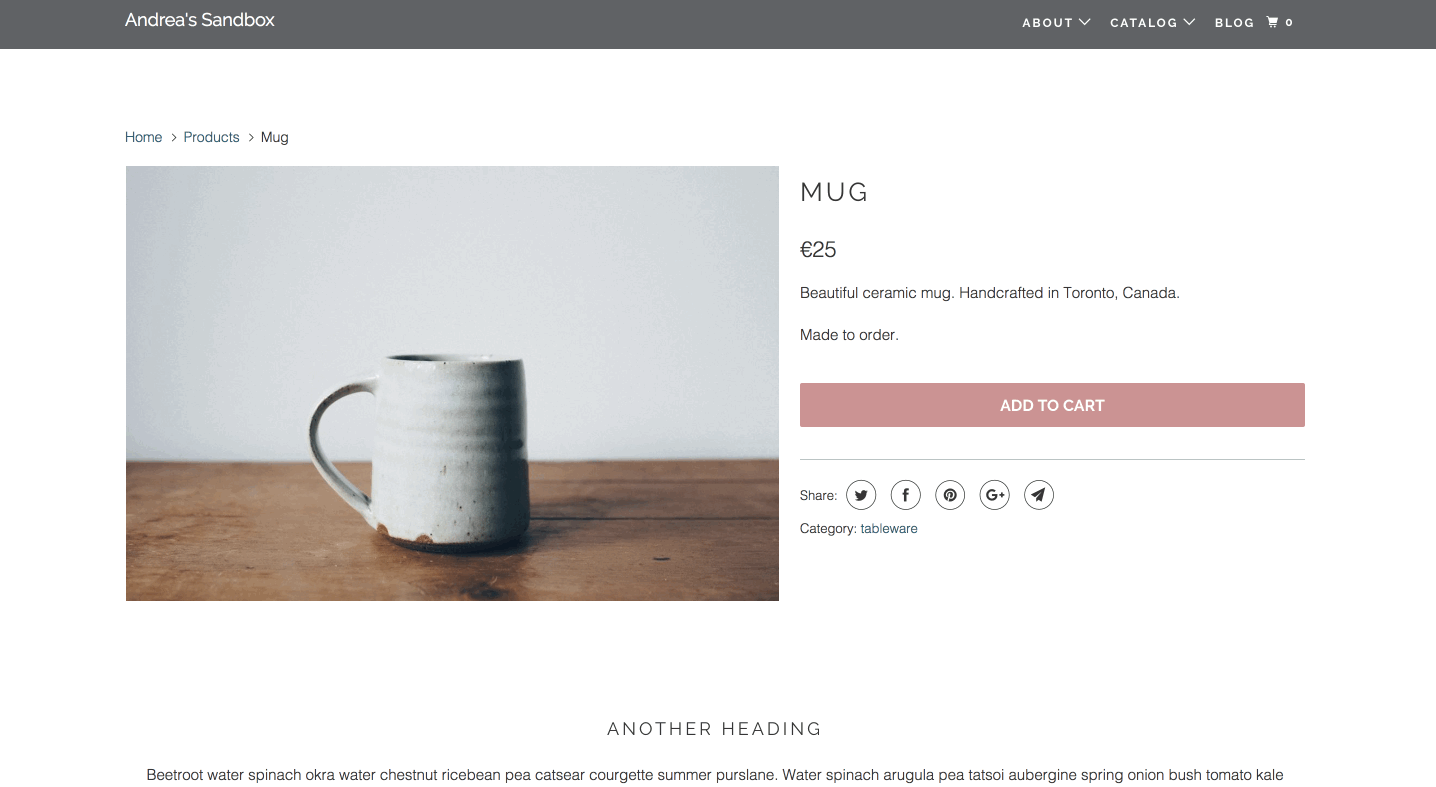Share using the Google Plus icon
The height and width of the screenshot is (787, 1436).
point(994,495)
